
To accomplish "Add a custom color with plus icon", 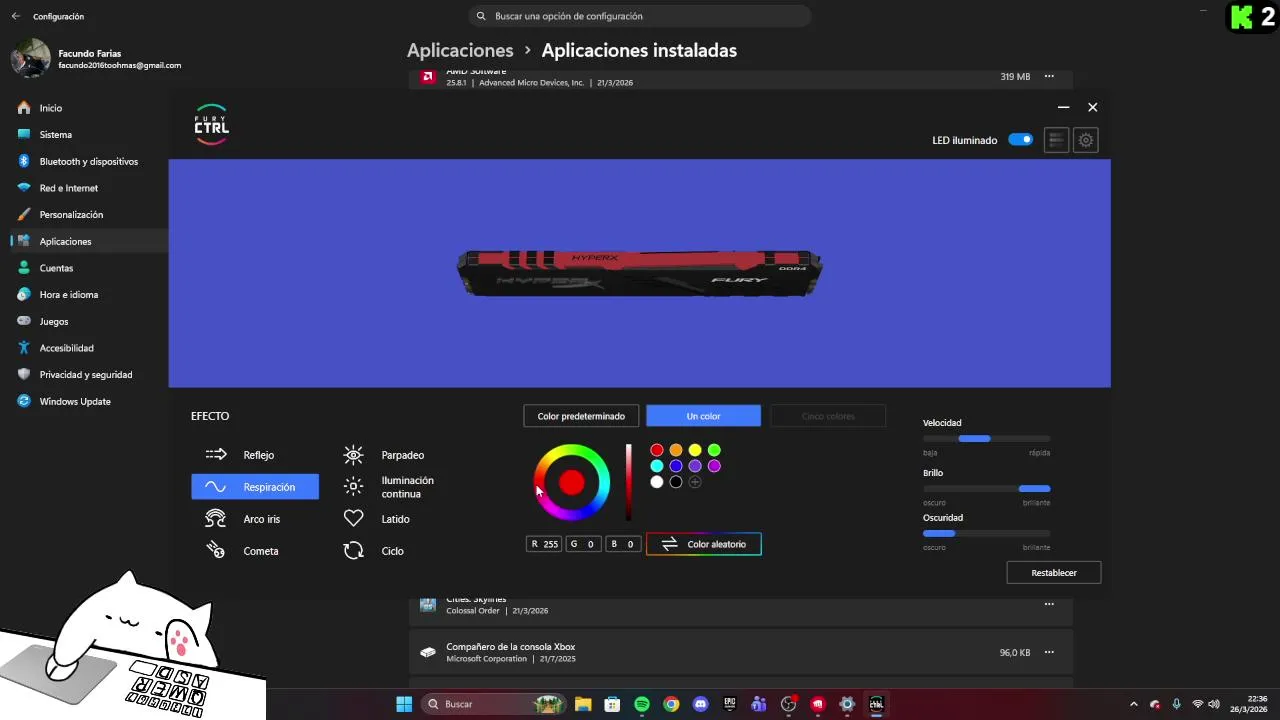I will (x=695, y=482).
